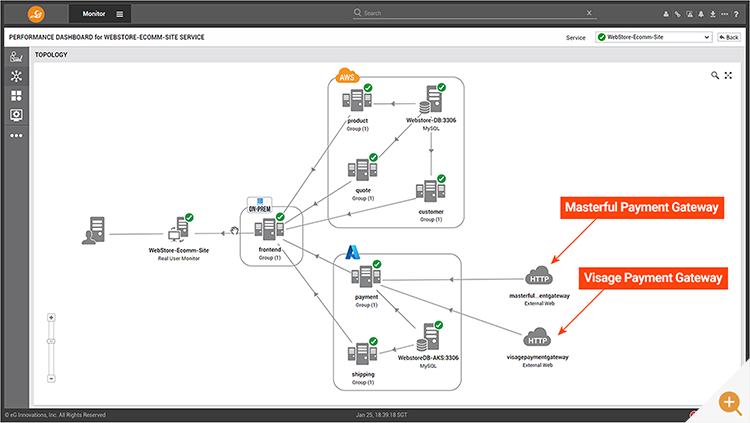Viewport: 750px width, 423px height.
Task: Click the Back button
Action: tap(728, 37)
